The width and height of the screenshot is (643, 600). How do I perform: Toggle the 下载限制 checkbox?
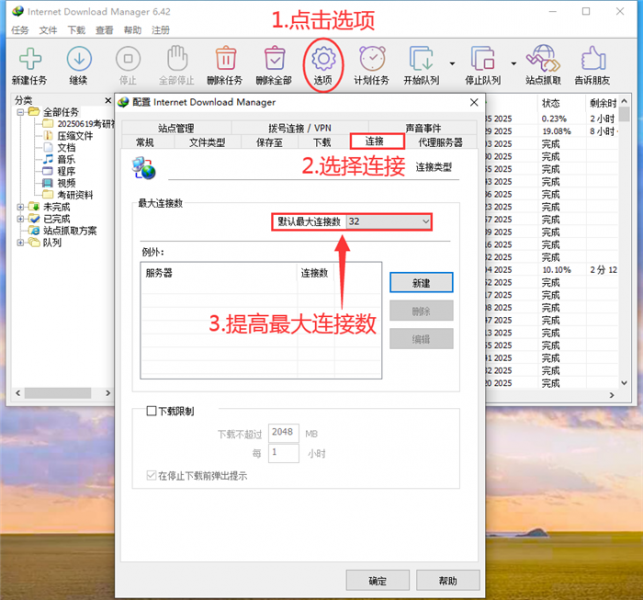pos(151,411)
